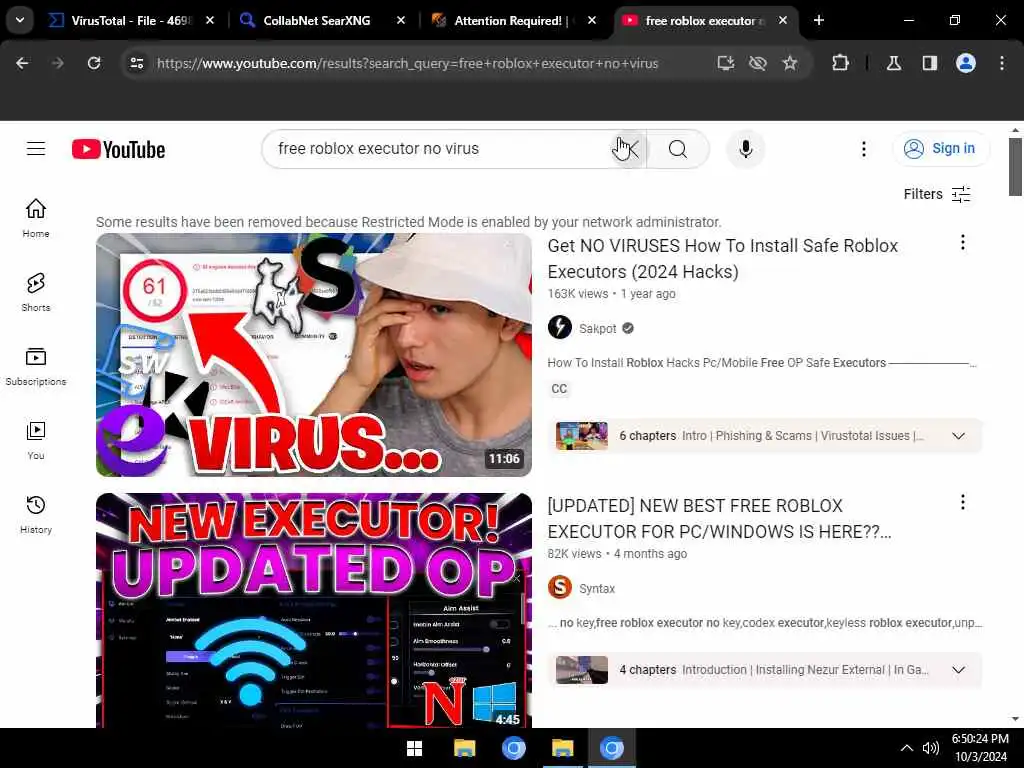Open Shorts in the sidebar
Image resolution: width=1024 pixels, height=768 pixels.
tap(36, 292)
